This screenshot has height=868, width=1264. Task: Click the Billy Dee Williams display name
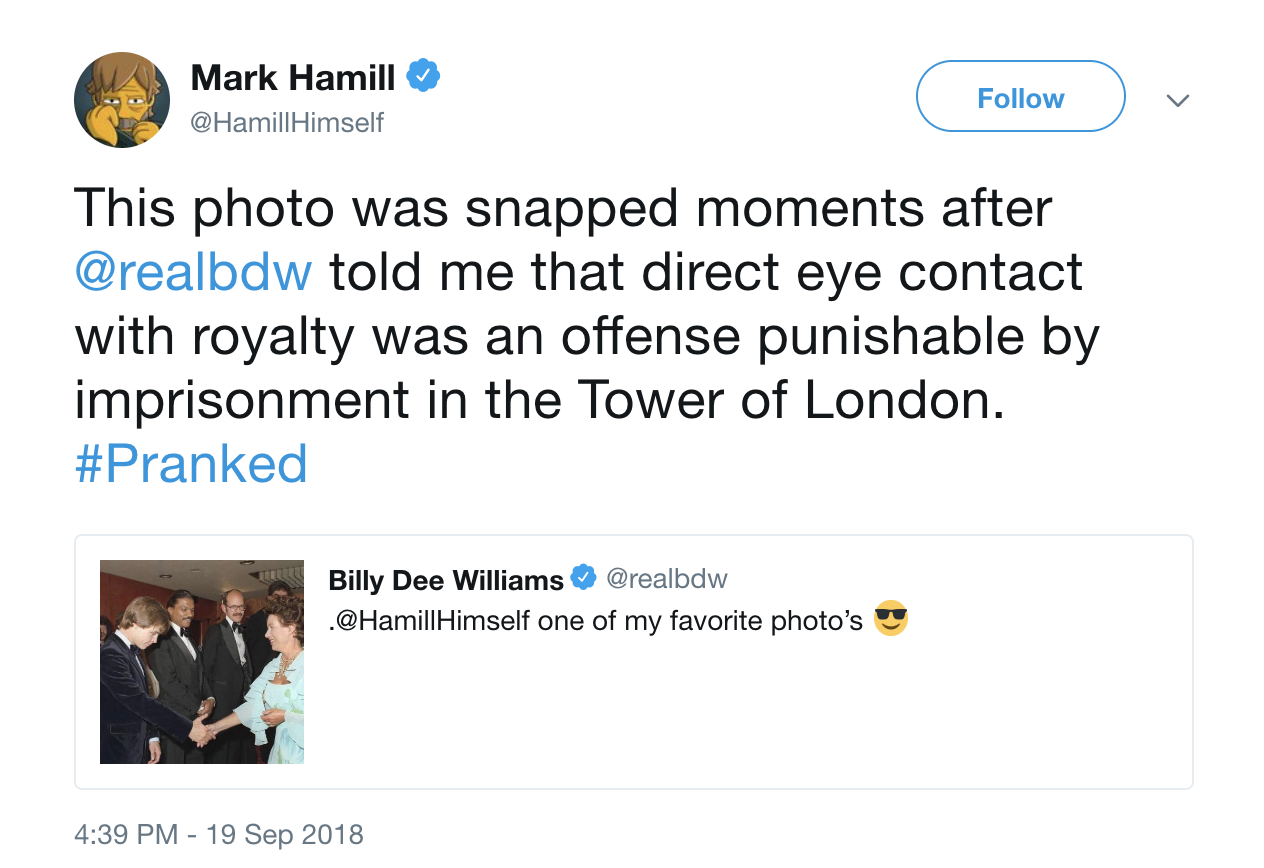click(x=446, y=580)
